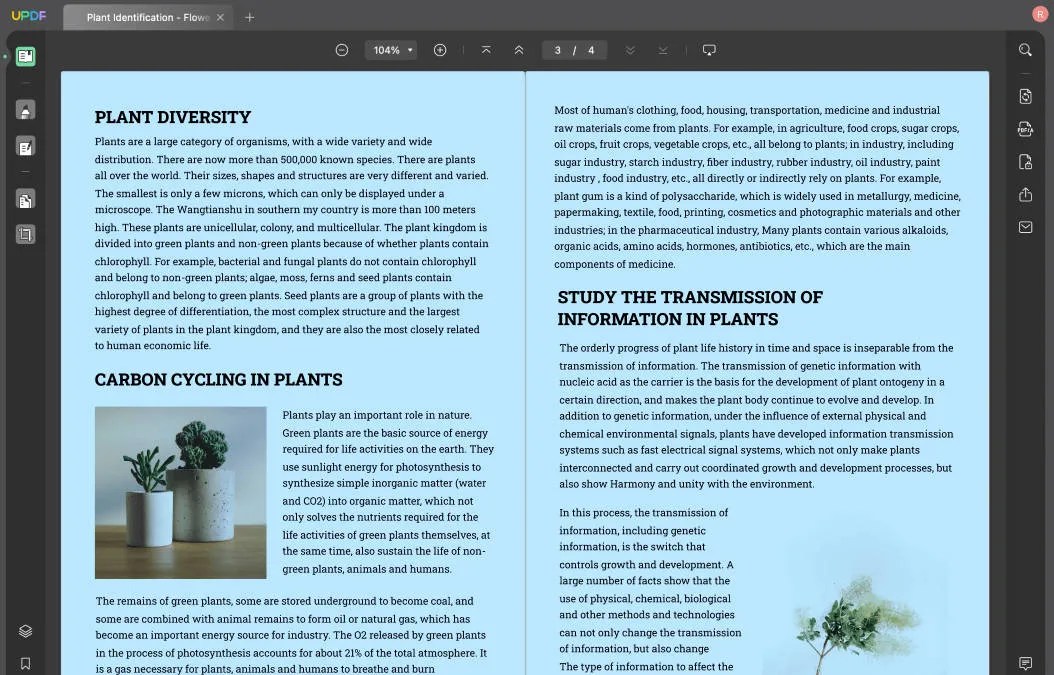The image size is (1054, 675).
Task: Open the Bookmarks panel
Action: (x=26, y=663)
